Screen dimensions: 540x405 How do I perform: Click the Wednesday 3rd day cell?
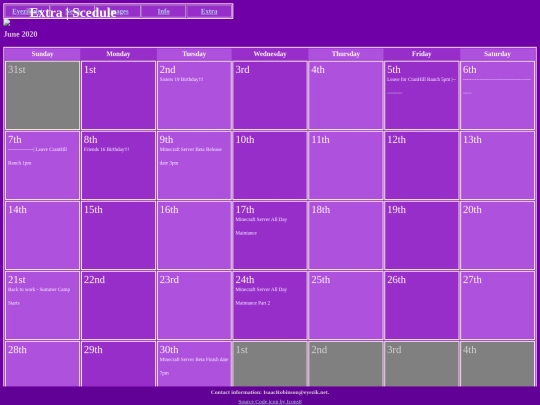point(270,95)
